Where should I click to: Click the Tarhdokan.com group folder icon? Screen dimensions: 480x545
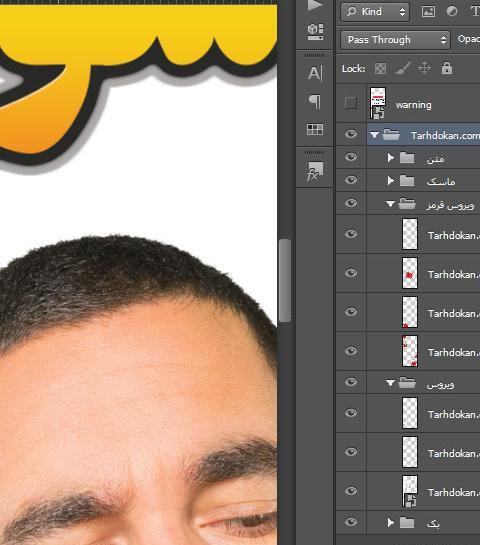point(391,135)
